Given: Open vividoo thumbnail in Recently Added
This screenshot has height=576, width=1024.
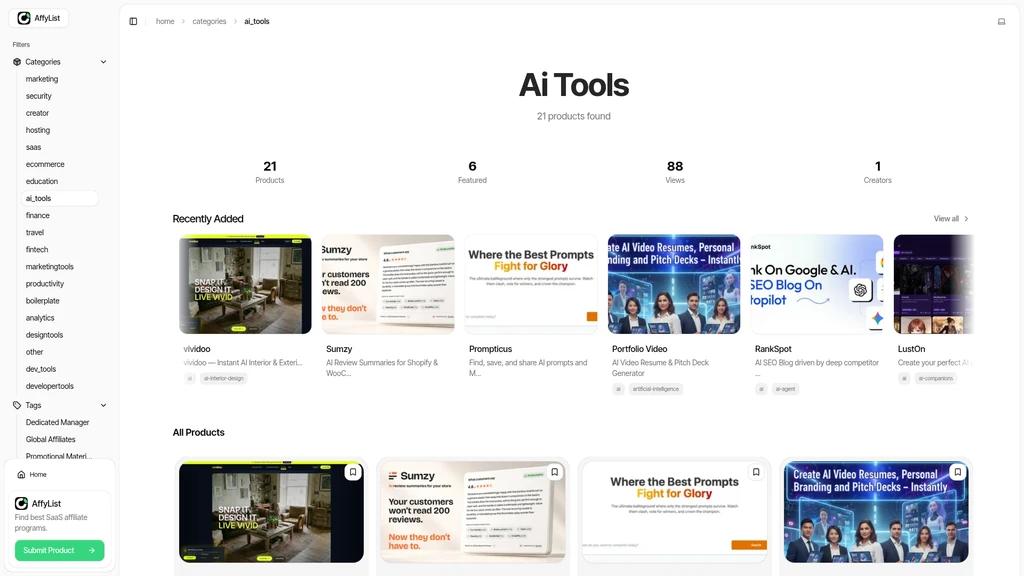Looking at the screenshot, I should (246, 284).
